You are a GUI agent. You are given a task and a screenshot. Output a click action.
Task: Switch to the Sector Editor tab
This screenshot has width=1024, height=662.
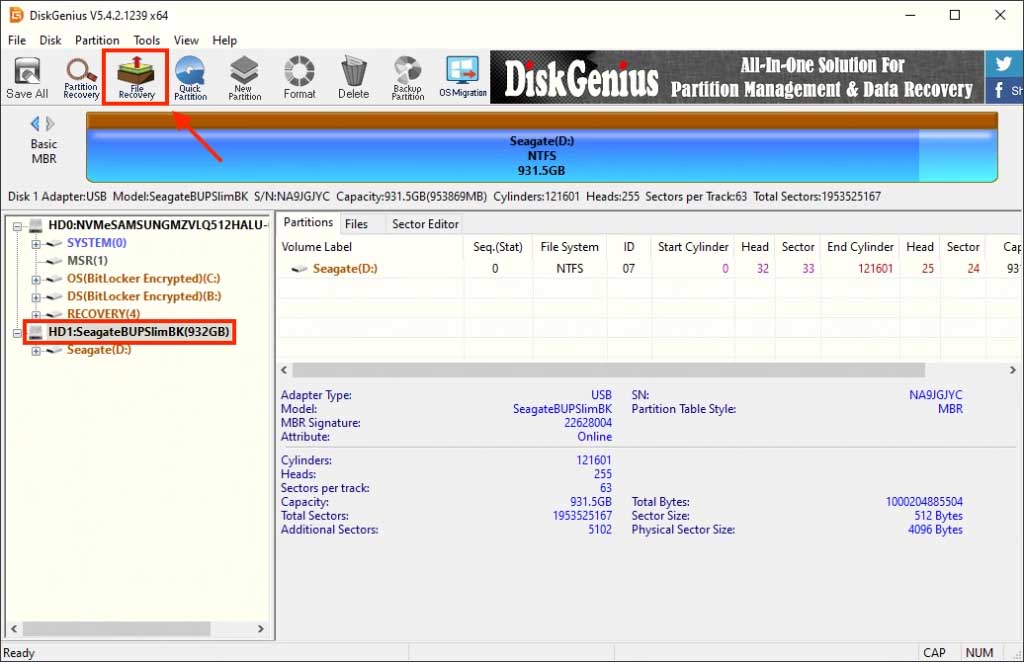pos(425,224)
